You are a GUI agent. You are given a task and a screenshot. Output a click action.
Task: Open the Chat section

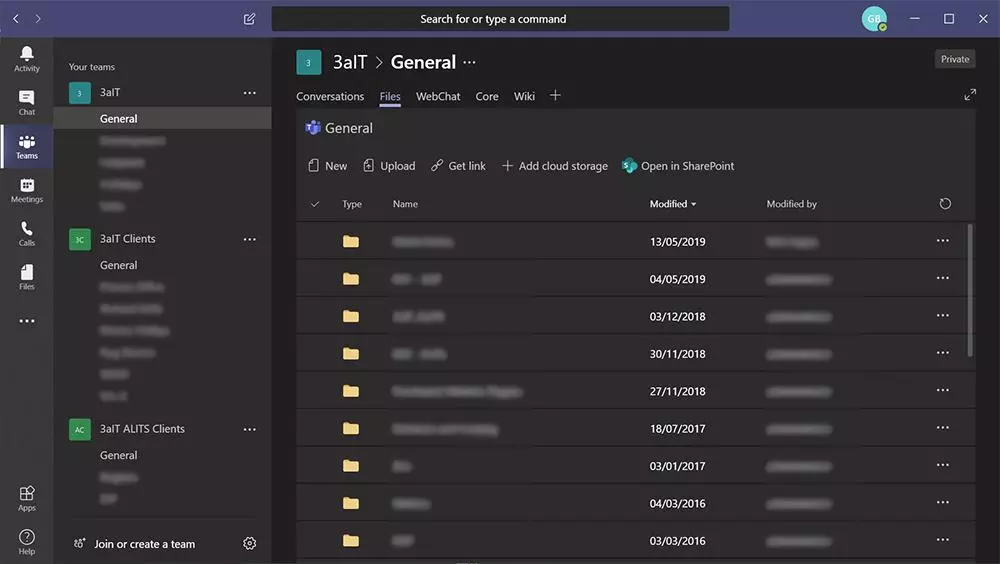(27, 103)
